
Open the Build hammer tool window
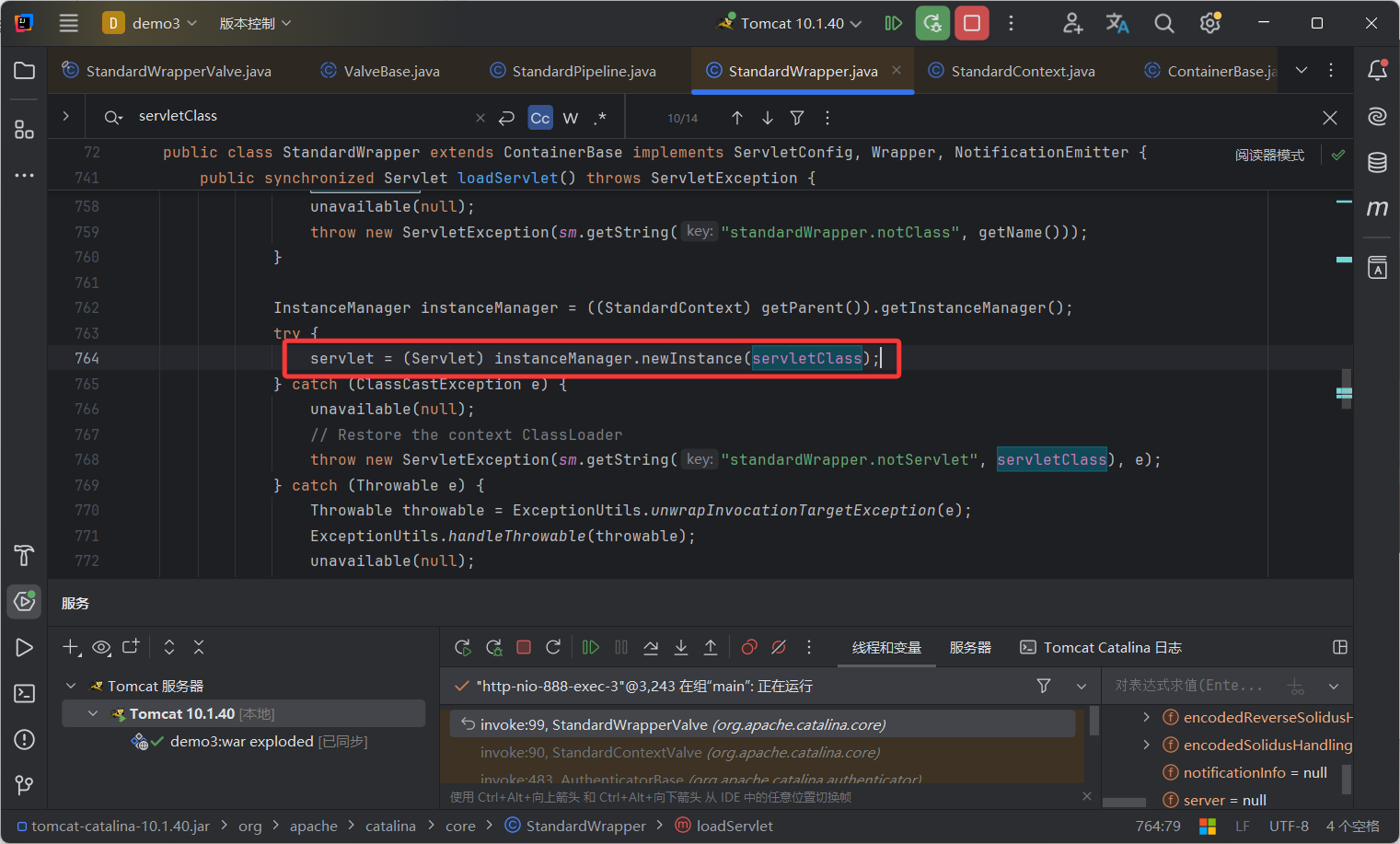25,555
